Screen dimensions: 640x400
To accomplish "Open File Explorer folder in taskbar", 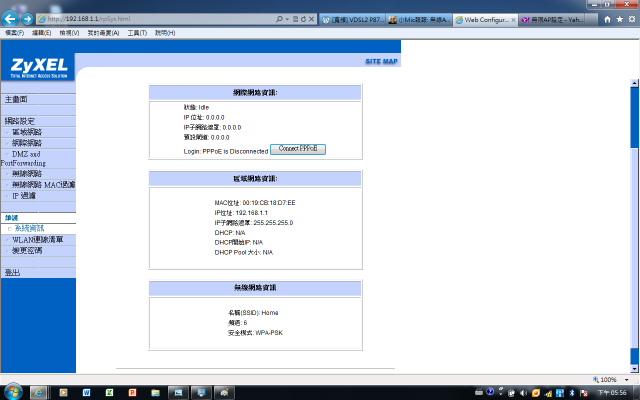I will tap(155, 393).
